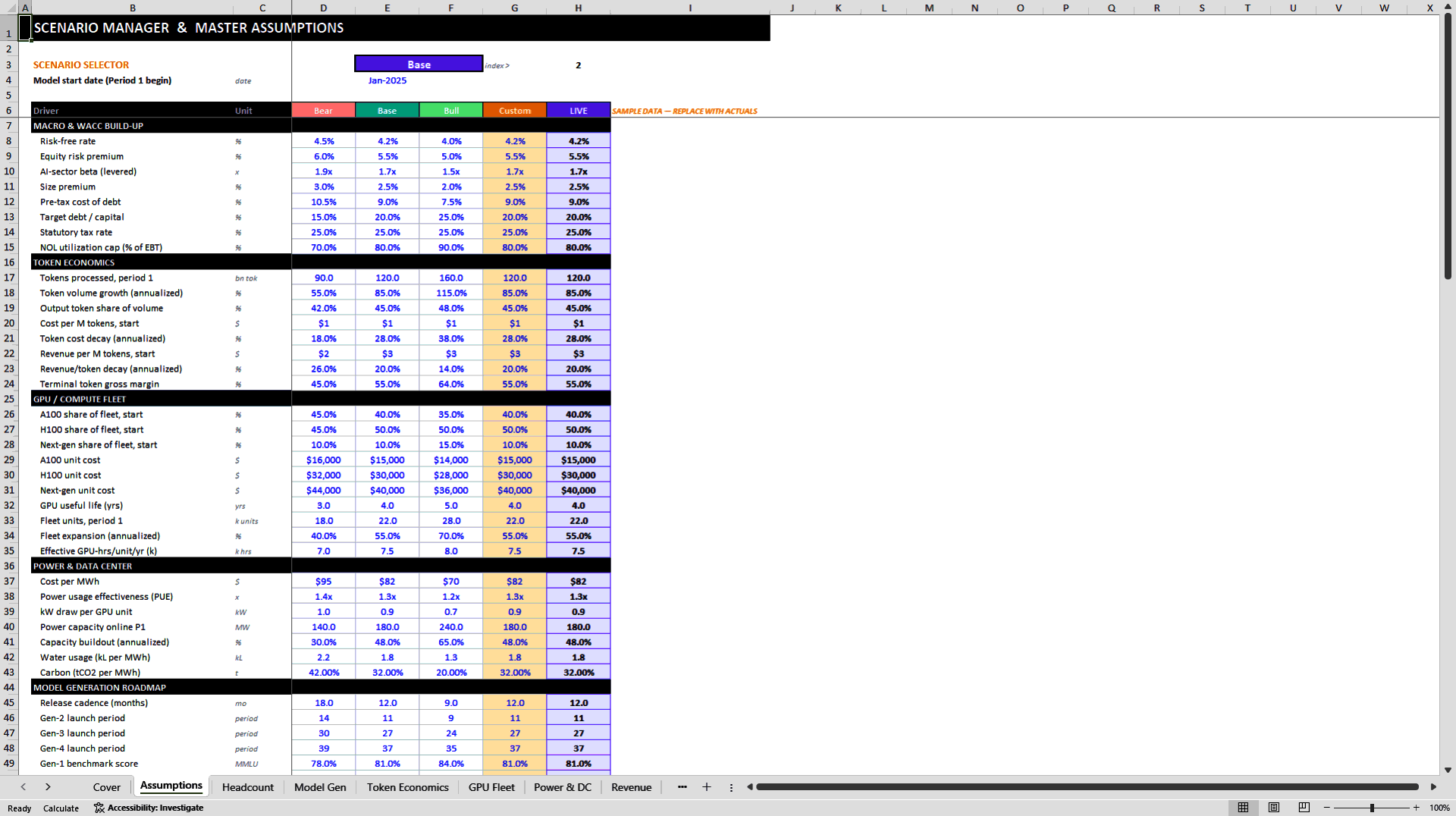Select Bear value of Equity risk premium
Screen dimensions: 1456x816
click(x=324, y=156)
